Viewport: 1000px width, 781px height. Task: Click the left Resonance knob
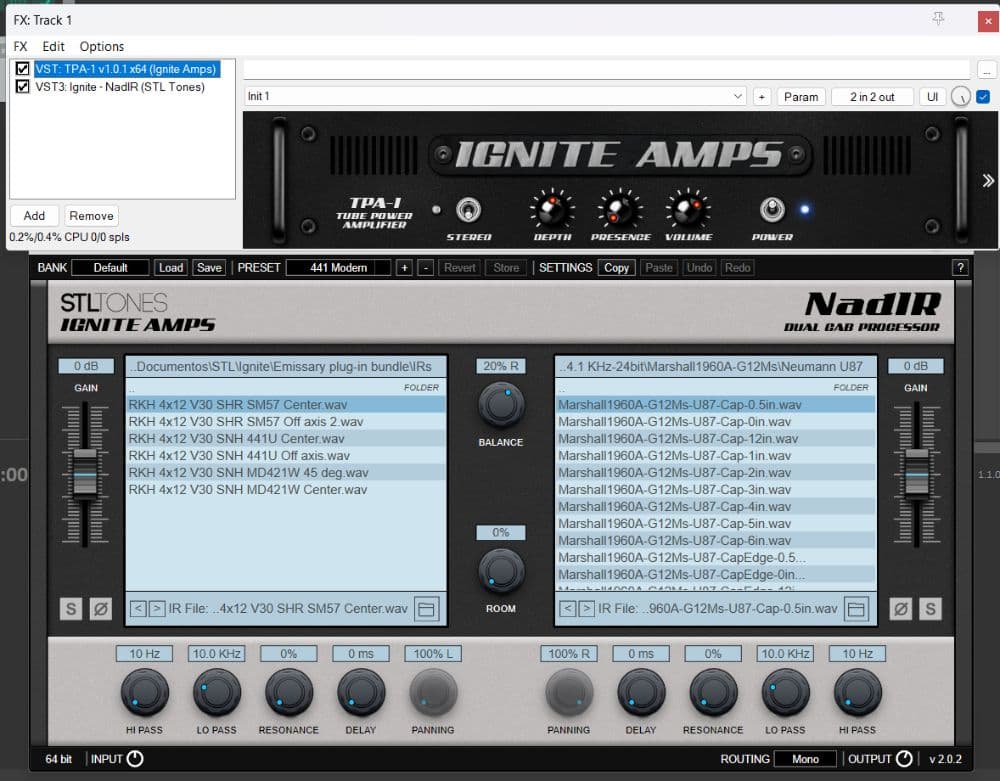tap(289, 693)
